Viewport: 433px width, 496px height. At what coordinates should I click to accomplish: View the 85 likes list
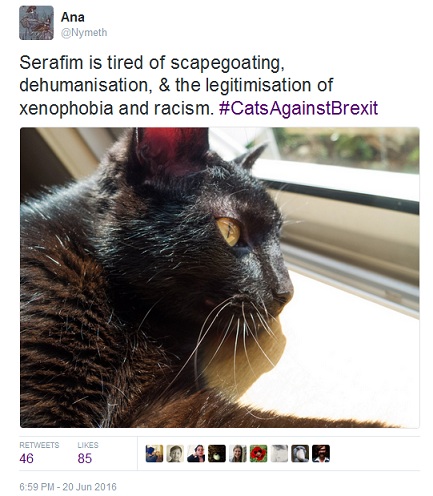pyautogui.click(x=85, y=459)
